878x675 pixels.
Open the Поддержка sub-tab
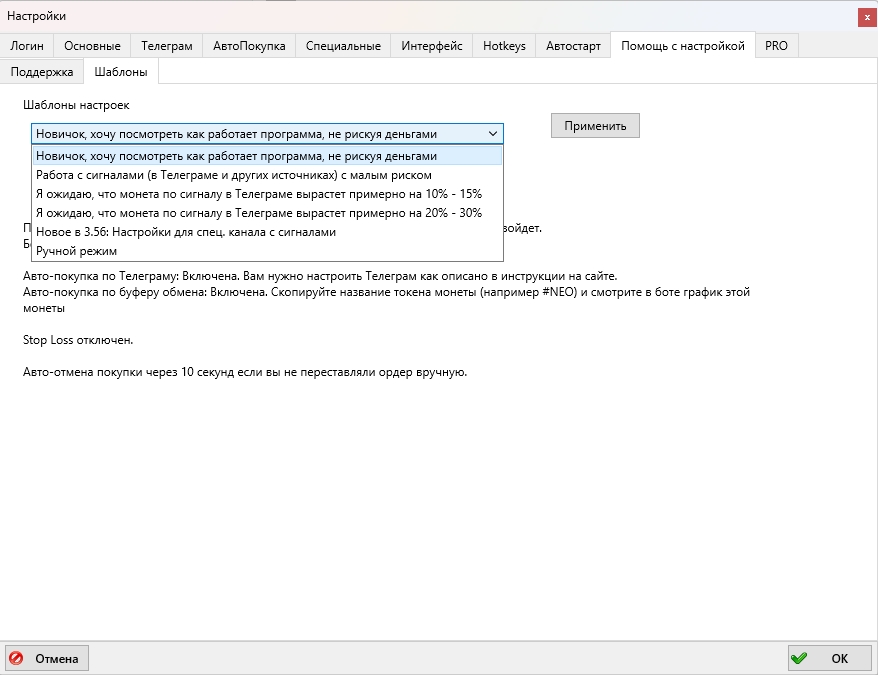coord(42,72)
